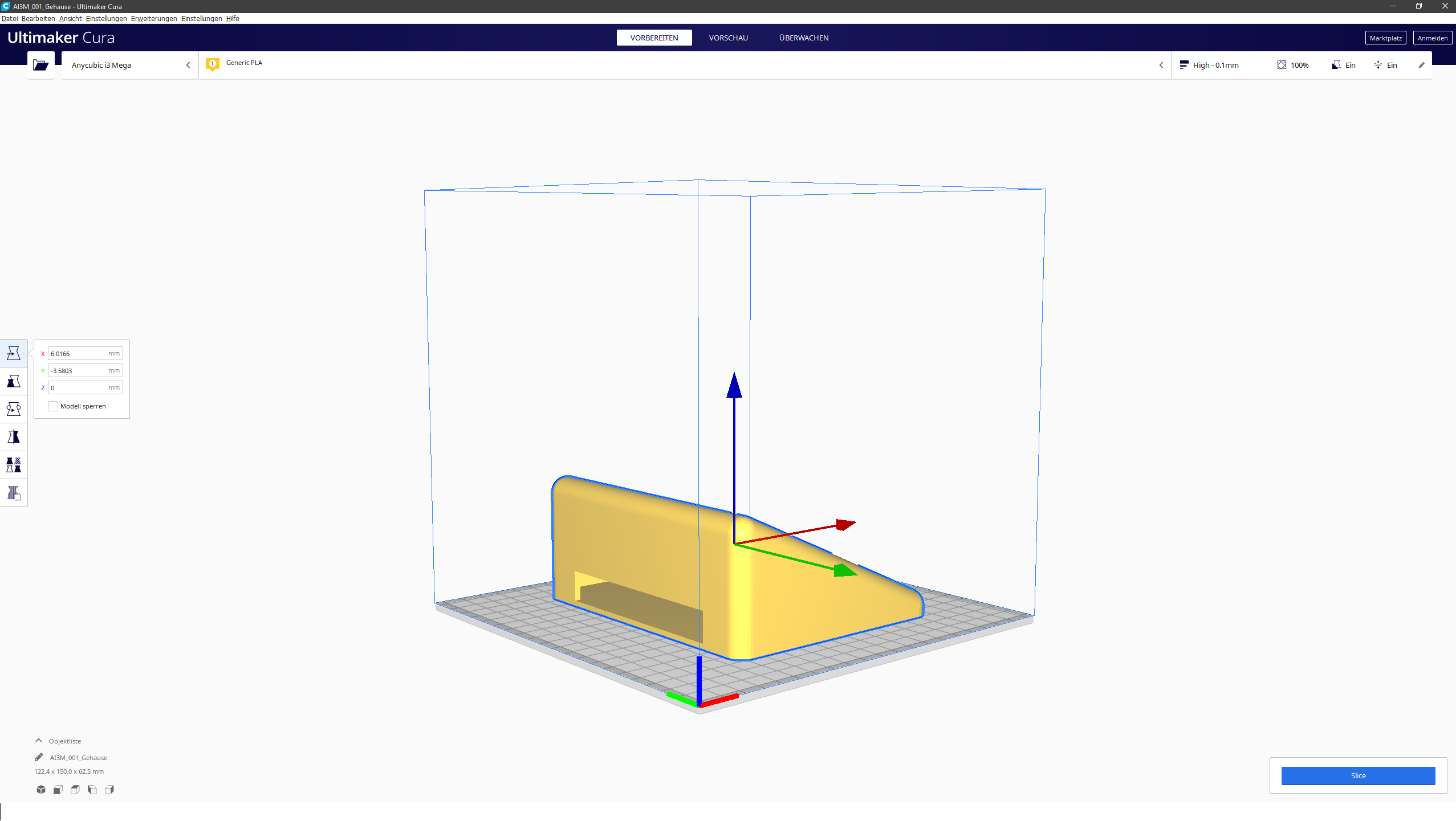Screen dimensions: 1456x821
Task: Toggle the Modell sperren checkbox
Action: click(53, 406)
